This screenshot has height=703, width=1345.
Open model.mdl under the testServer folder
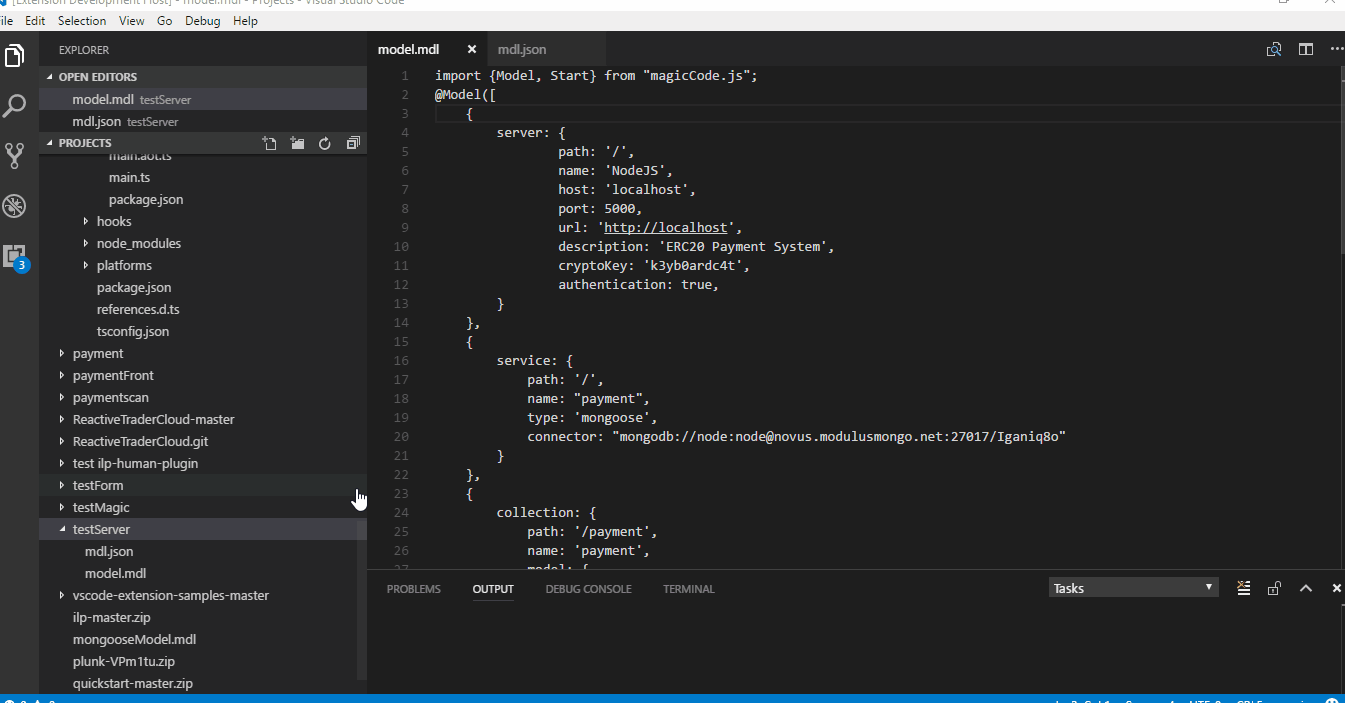(x=203, y=573)
